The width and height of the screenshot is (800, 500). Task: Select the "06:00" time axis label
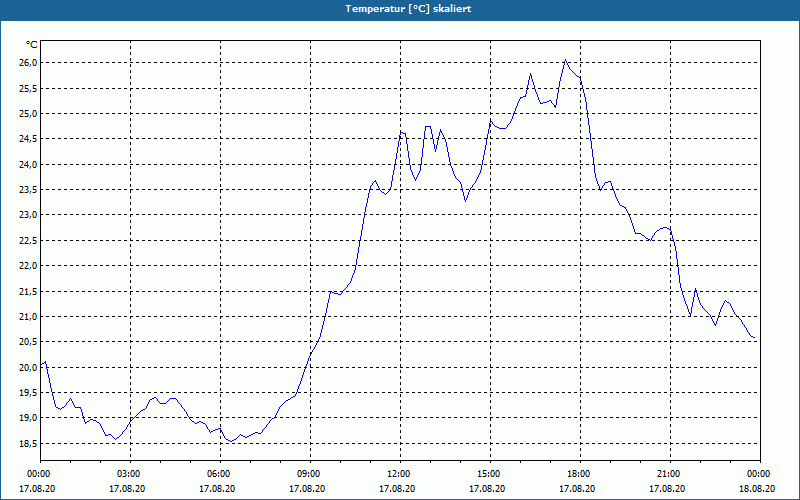pyautogui.click(x=220, y=474)
